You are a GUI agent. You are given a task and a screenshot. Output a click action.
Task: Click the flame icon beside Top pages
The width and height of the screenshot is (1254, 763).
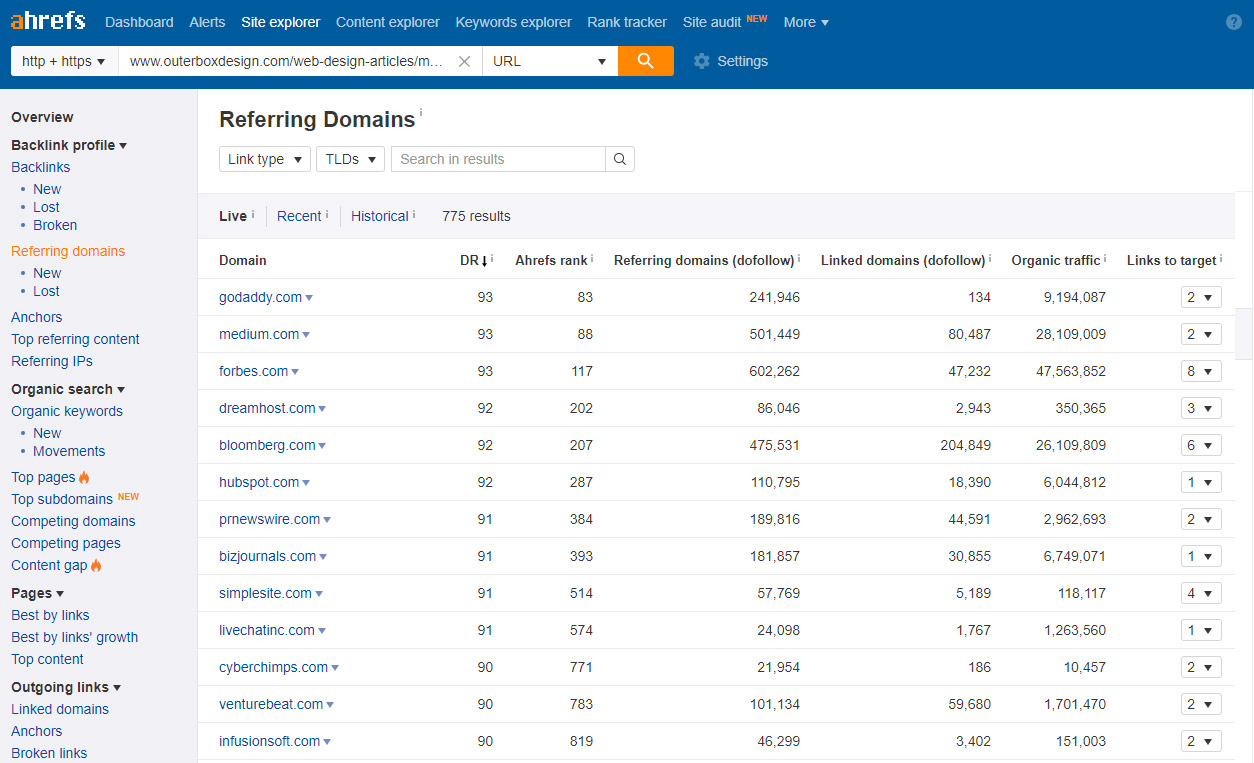(x=84, y=477)
